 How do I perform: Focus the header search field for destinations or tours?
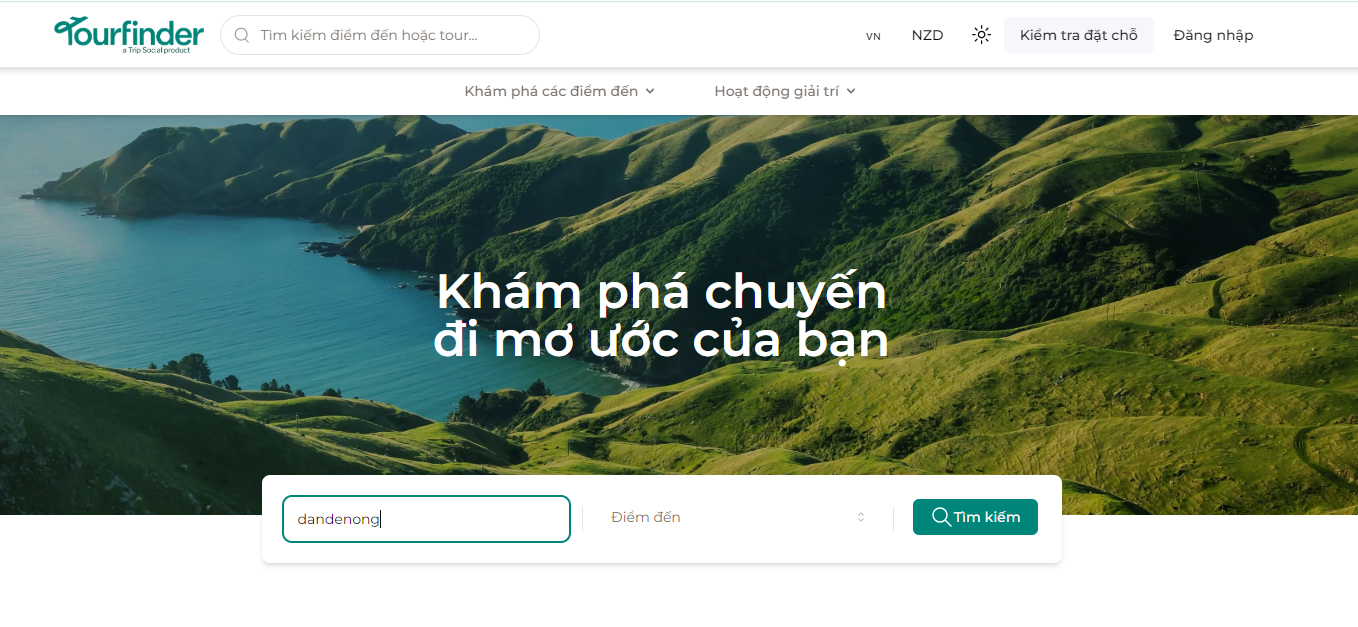pos(380,35)
